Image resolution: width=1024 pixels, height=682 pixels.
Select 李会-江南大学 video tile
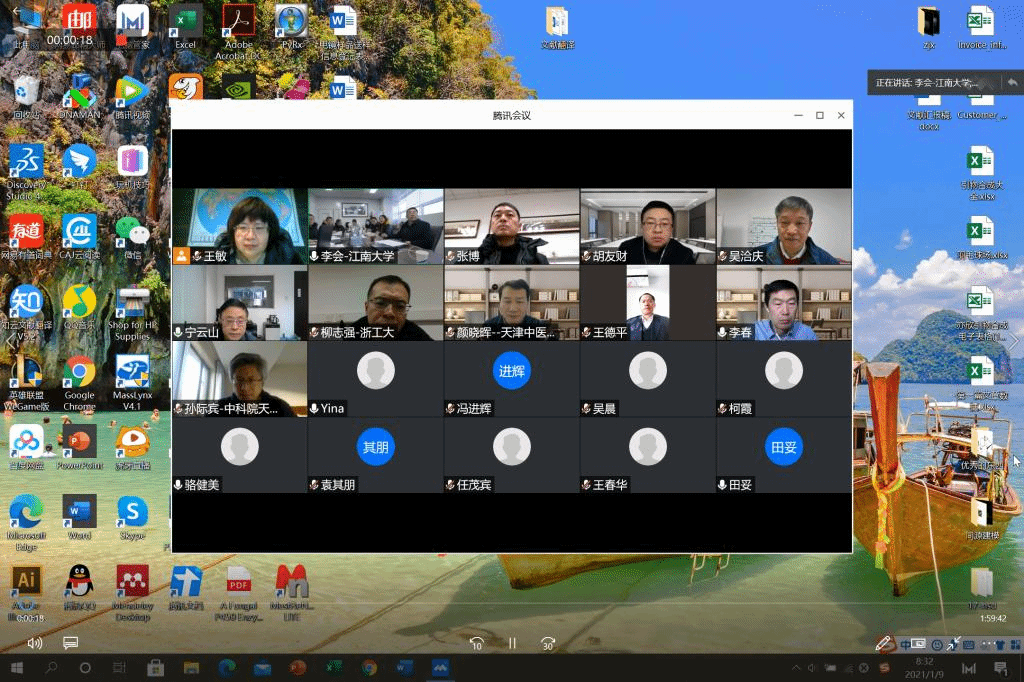click(x=376, y=227)
